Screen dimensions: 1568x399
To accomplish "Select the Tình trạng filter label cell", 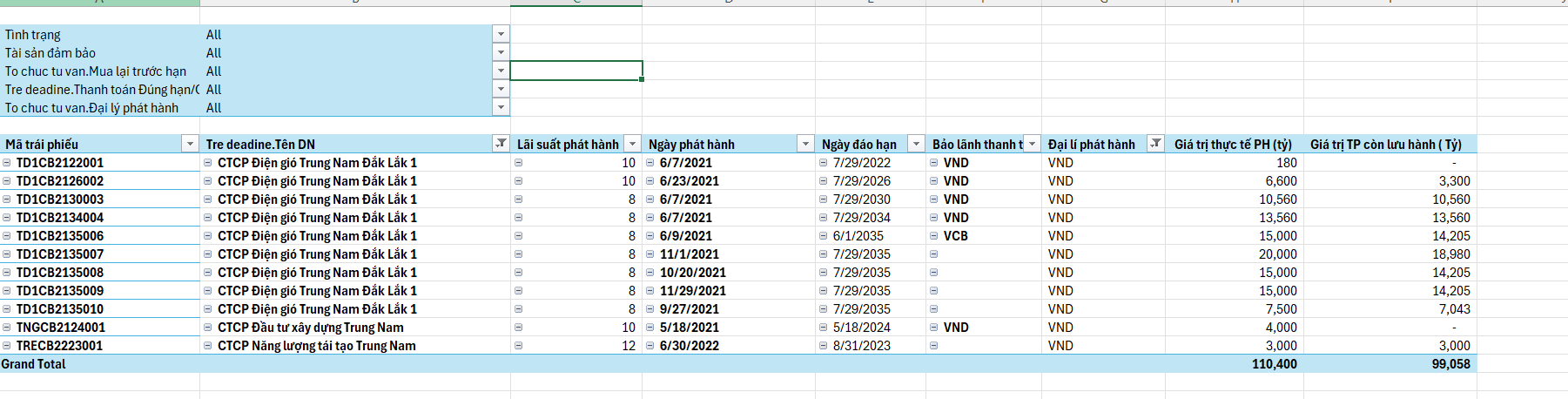I will tap(100, 34).
